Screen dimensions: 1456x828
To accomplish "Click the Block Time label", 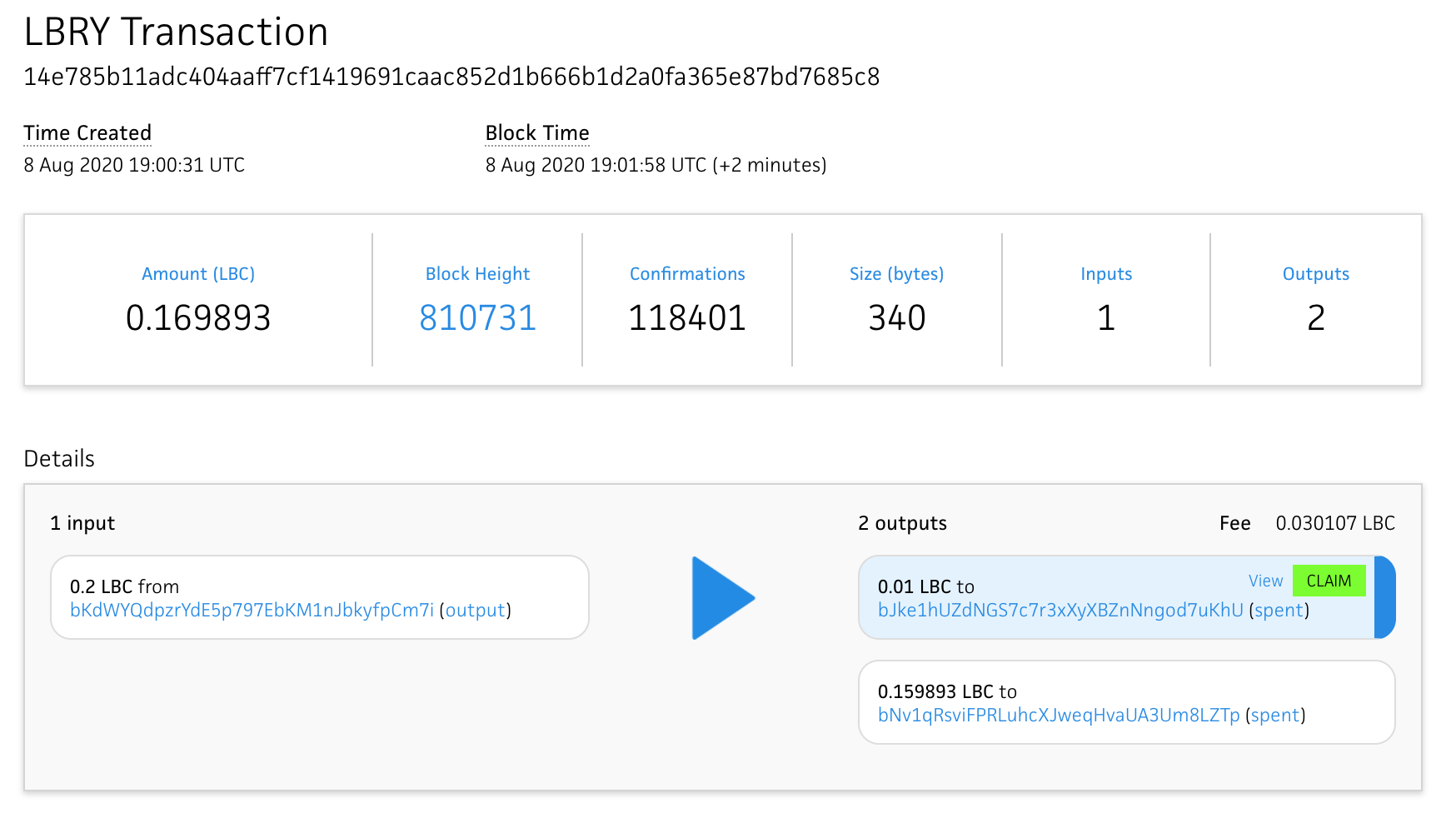I will pos(537,132).
